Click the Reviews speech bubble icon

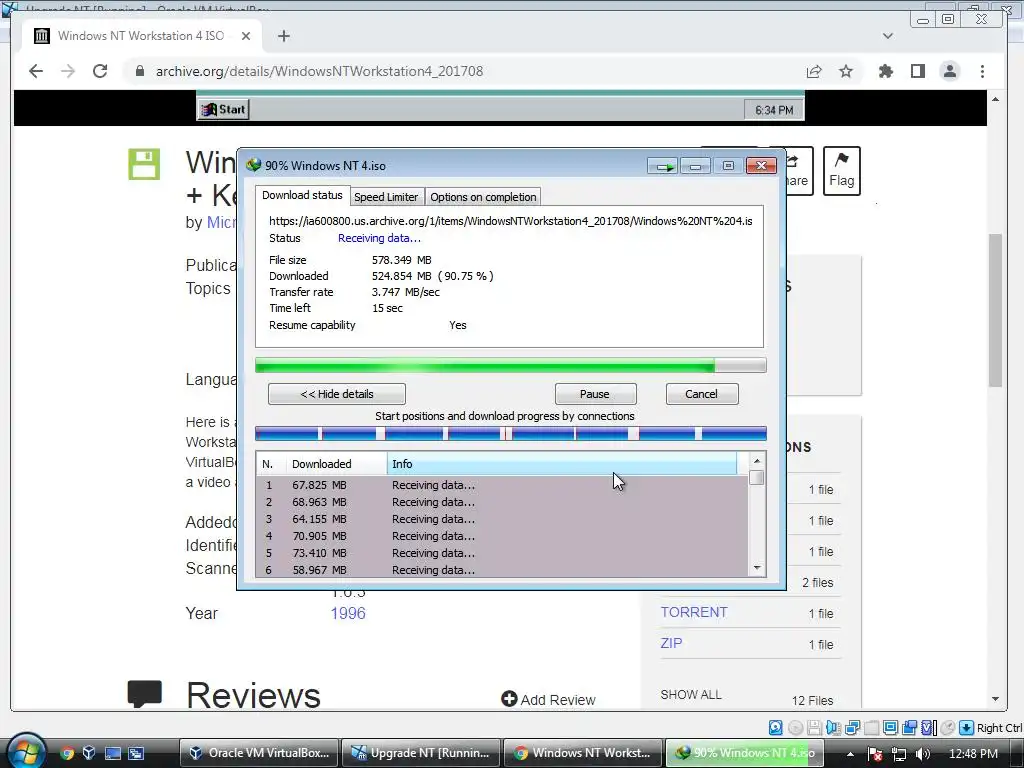(144, 694)
